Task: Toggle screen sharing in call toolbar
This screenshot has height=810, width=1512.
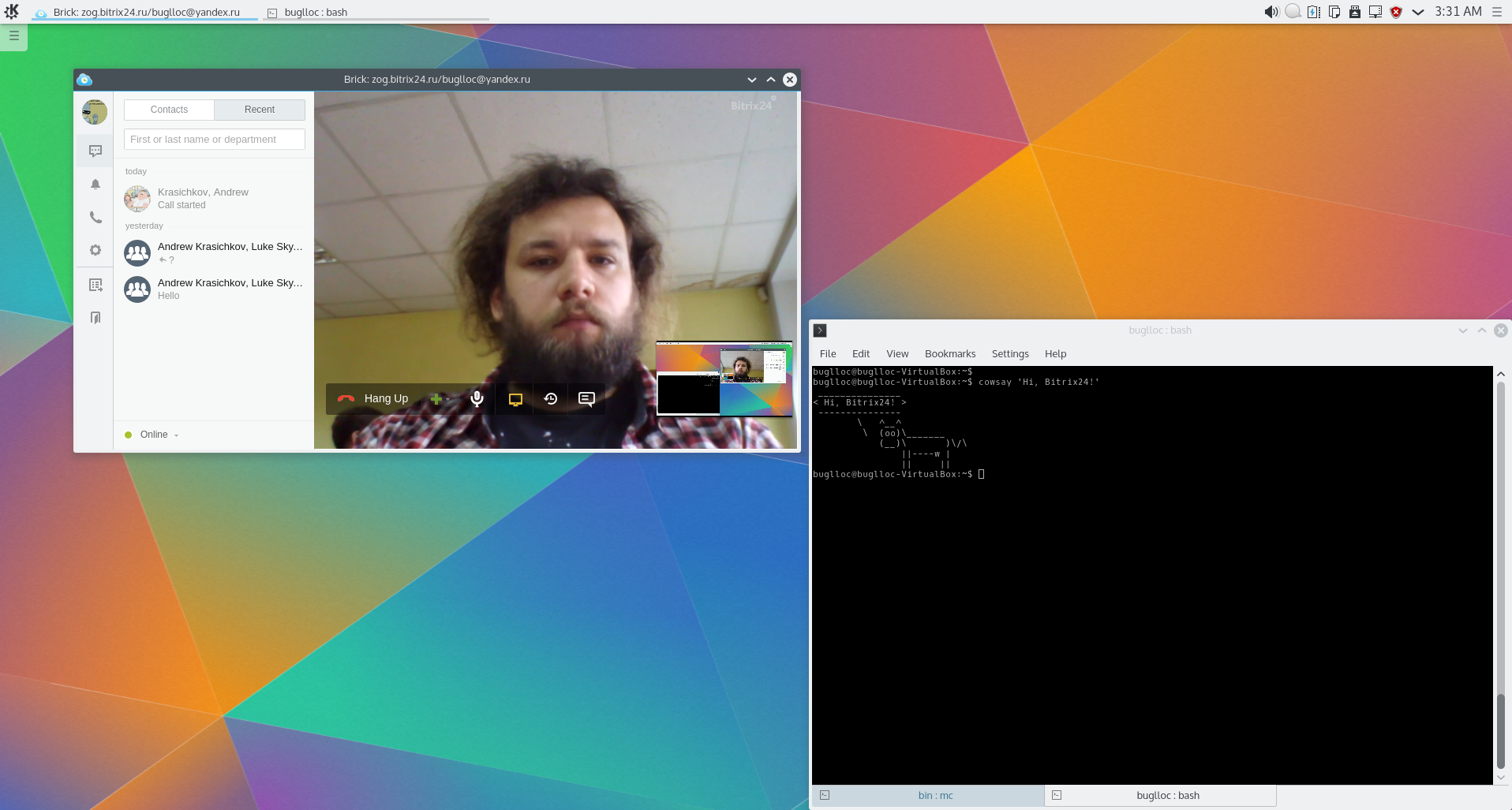Action: (515, 399)
